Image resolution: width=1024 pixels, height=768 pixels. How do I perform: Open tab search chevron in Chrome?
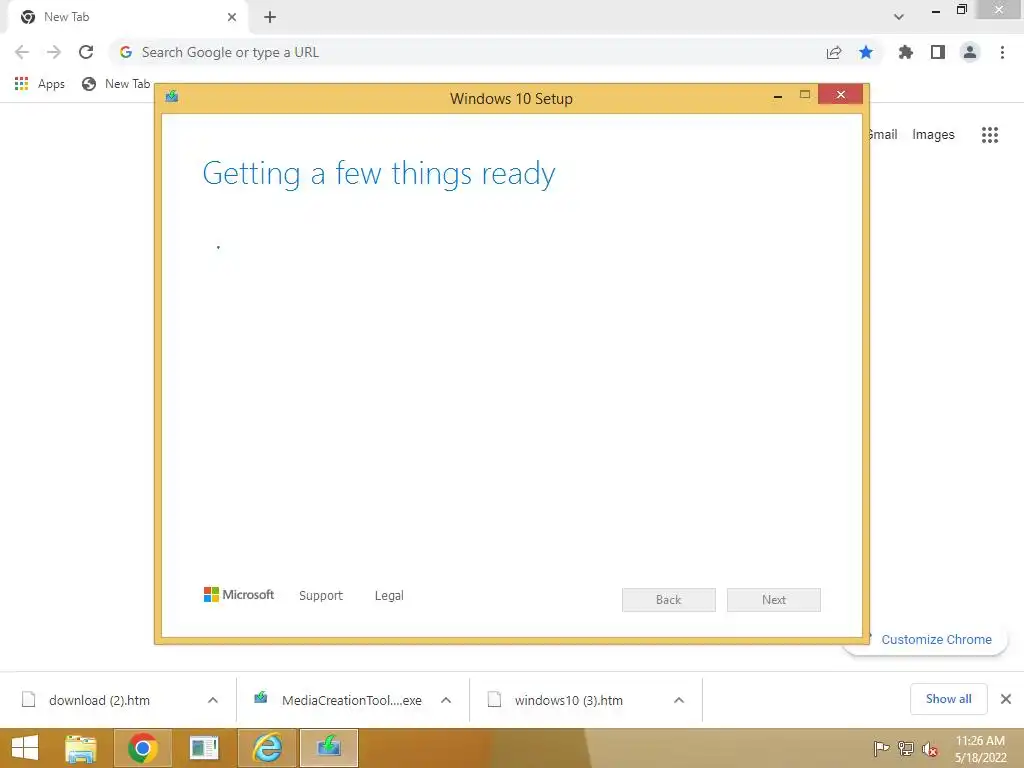point(899,17)
